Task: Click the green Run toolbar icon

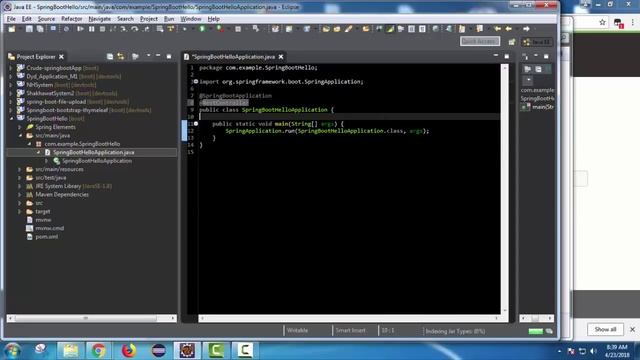Action: click(x=202, y=29)
